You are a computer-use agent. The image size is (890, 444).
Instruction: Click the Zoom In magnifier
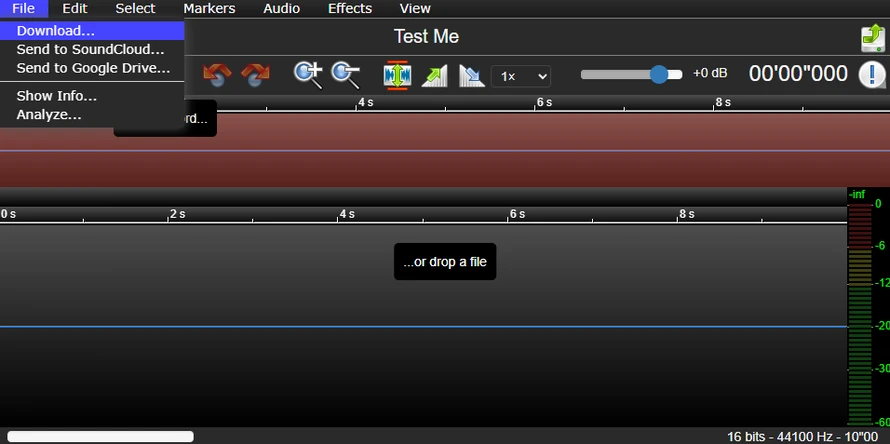(307, 75)
